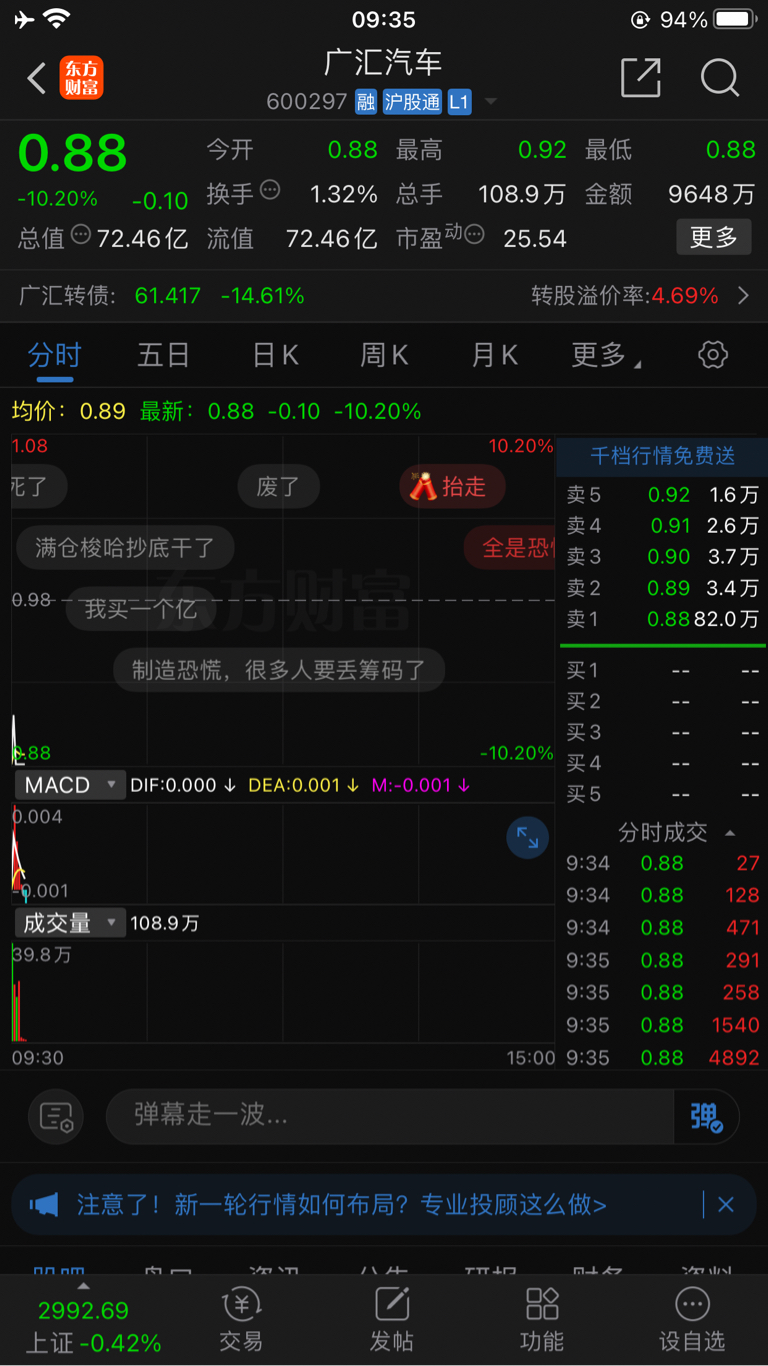Switch to 日K chart tab
The width and height of the screenshot is (768, 1366).
pos(275,354)
